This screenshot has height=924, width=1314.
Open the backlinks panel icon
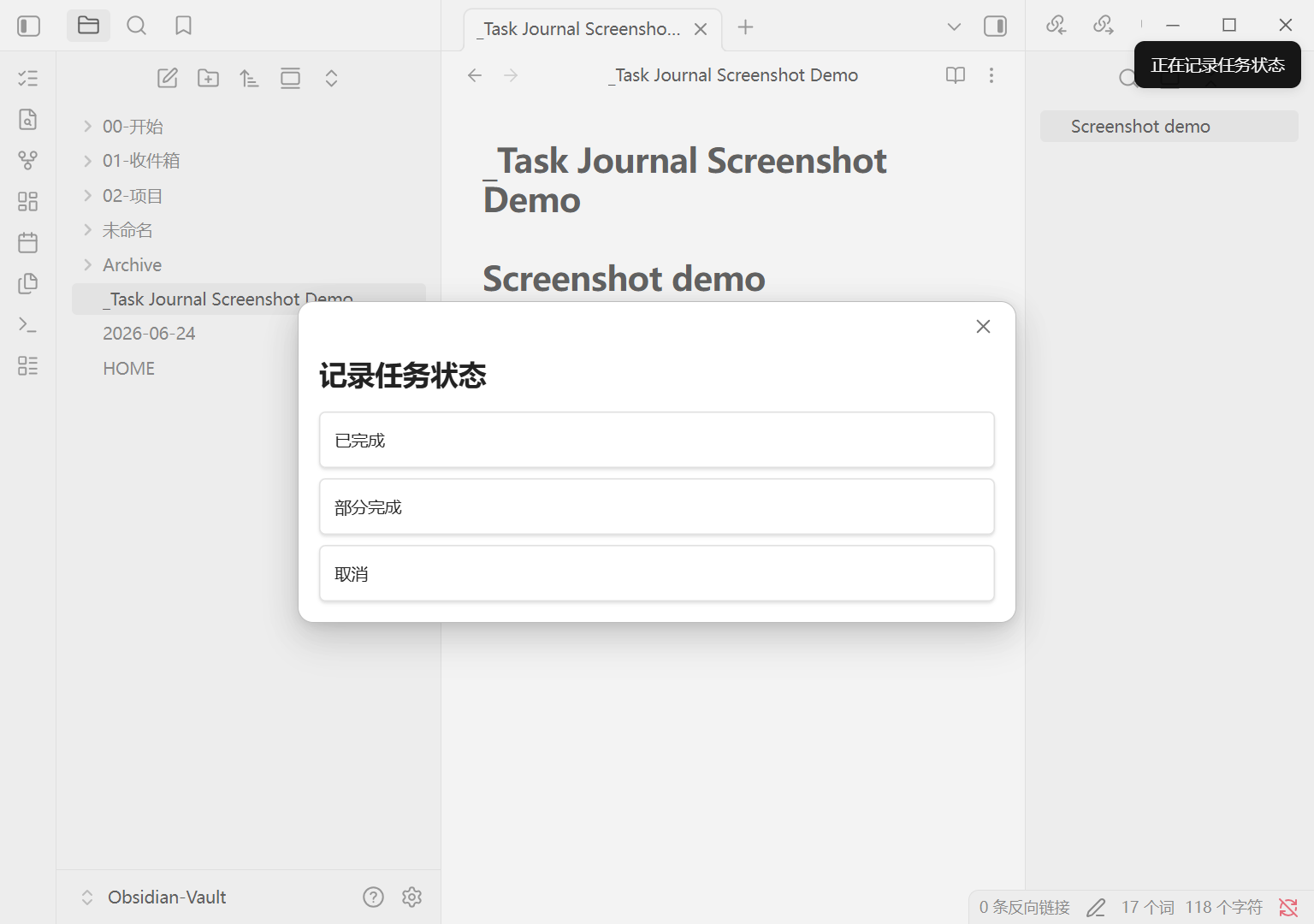click(x=1057, y=25)
